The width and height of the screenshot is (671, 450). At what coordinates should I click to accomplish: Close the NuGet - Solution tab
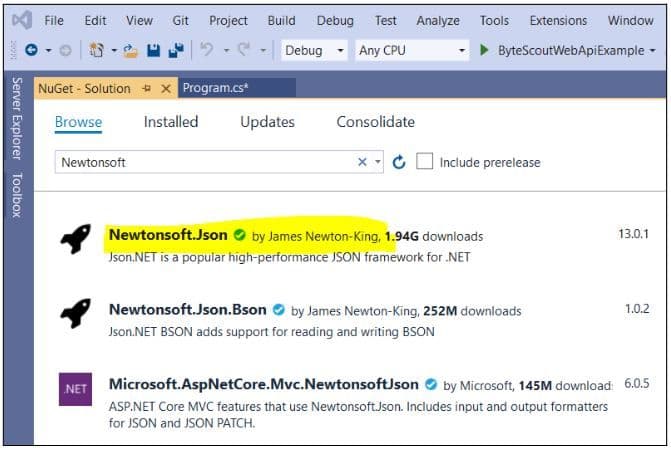coord(165,88)
